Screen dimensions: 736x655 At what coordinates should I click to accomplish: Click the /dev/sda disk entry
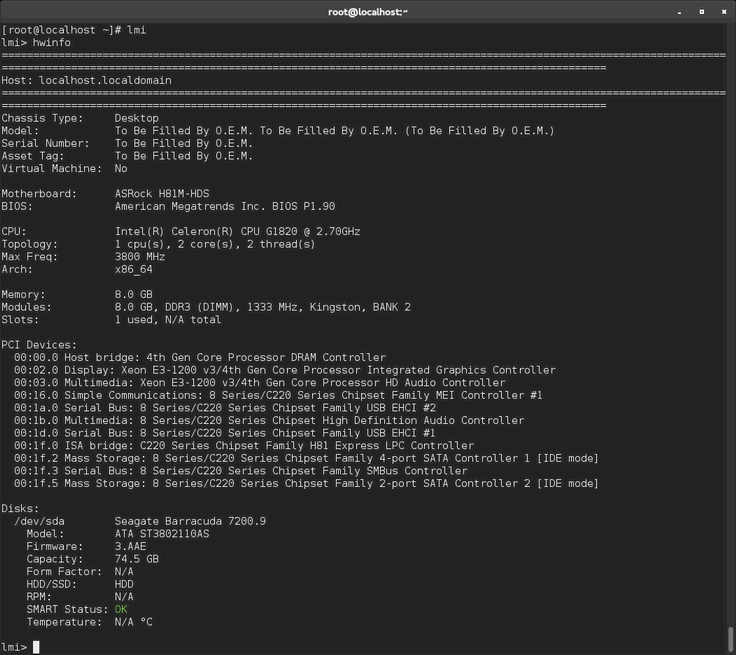pos(41,521)
